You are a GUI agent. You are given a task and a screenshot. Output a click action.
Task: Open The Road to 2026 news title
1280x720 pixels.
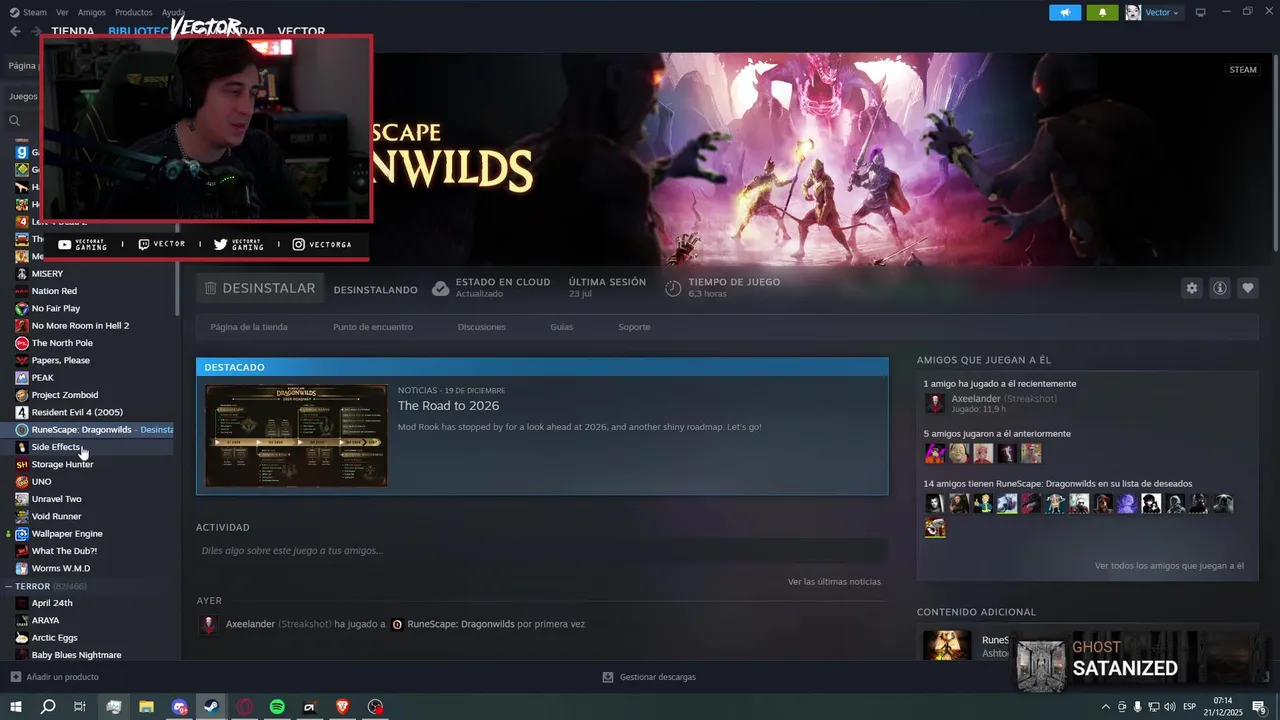[448, 406]
